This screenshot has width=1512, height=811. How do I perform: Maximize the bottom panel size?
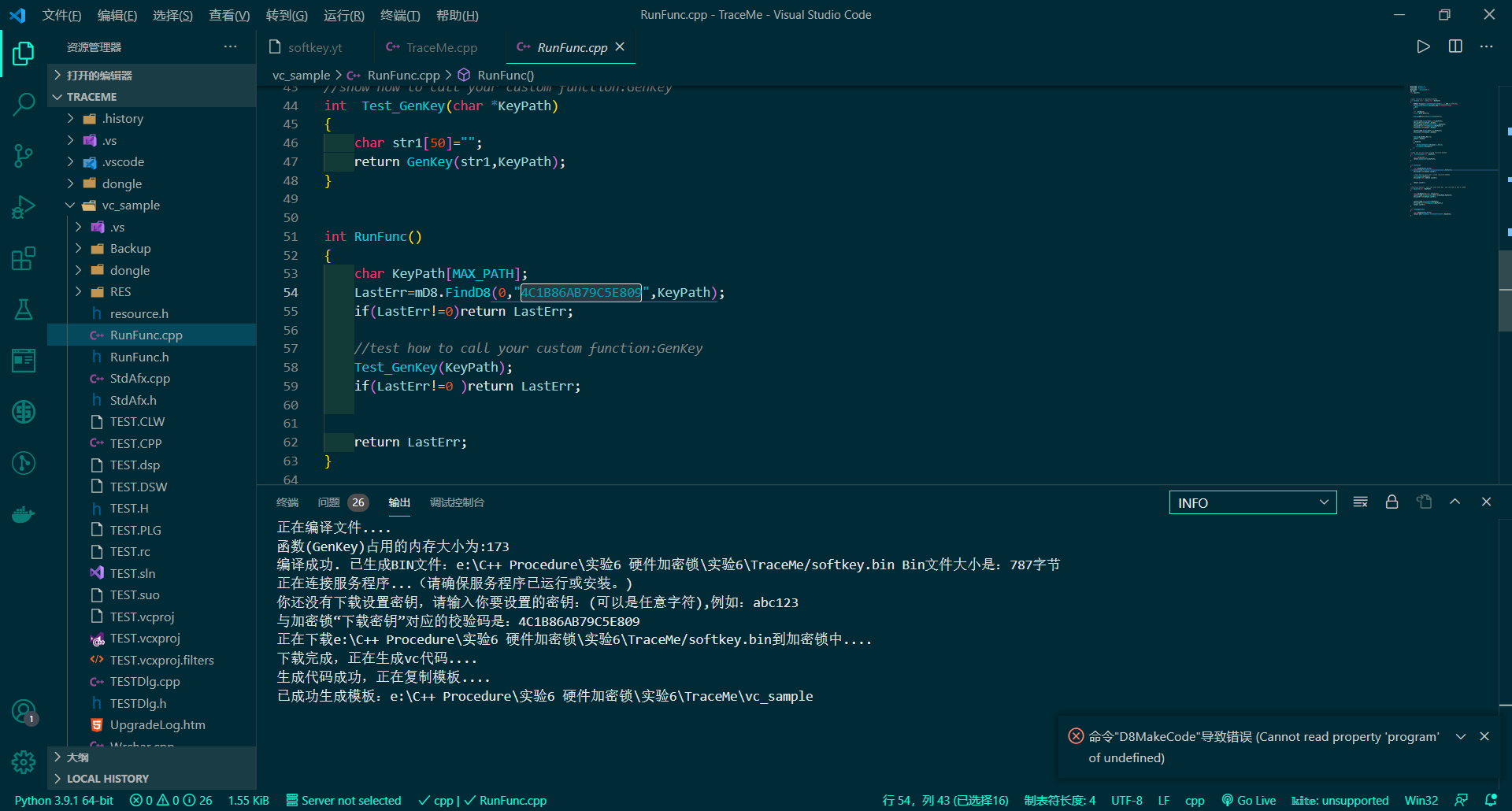(1455, 502)
